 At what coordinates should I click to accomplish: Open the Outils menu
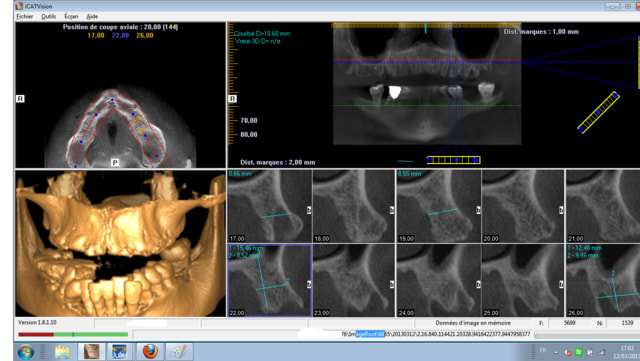(49, 16)
